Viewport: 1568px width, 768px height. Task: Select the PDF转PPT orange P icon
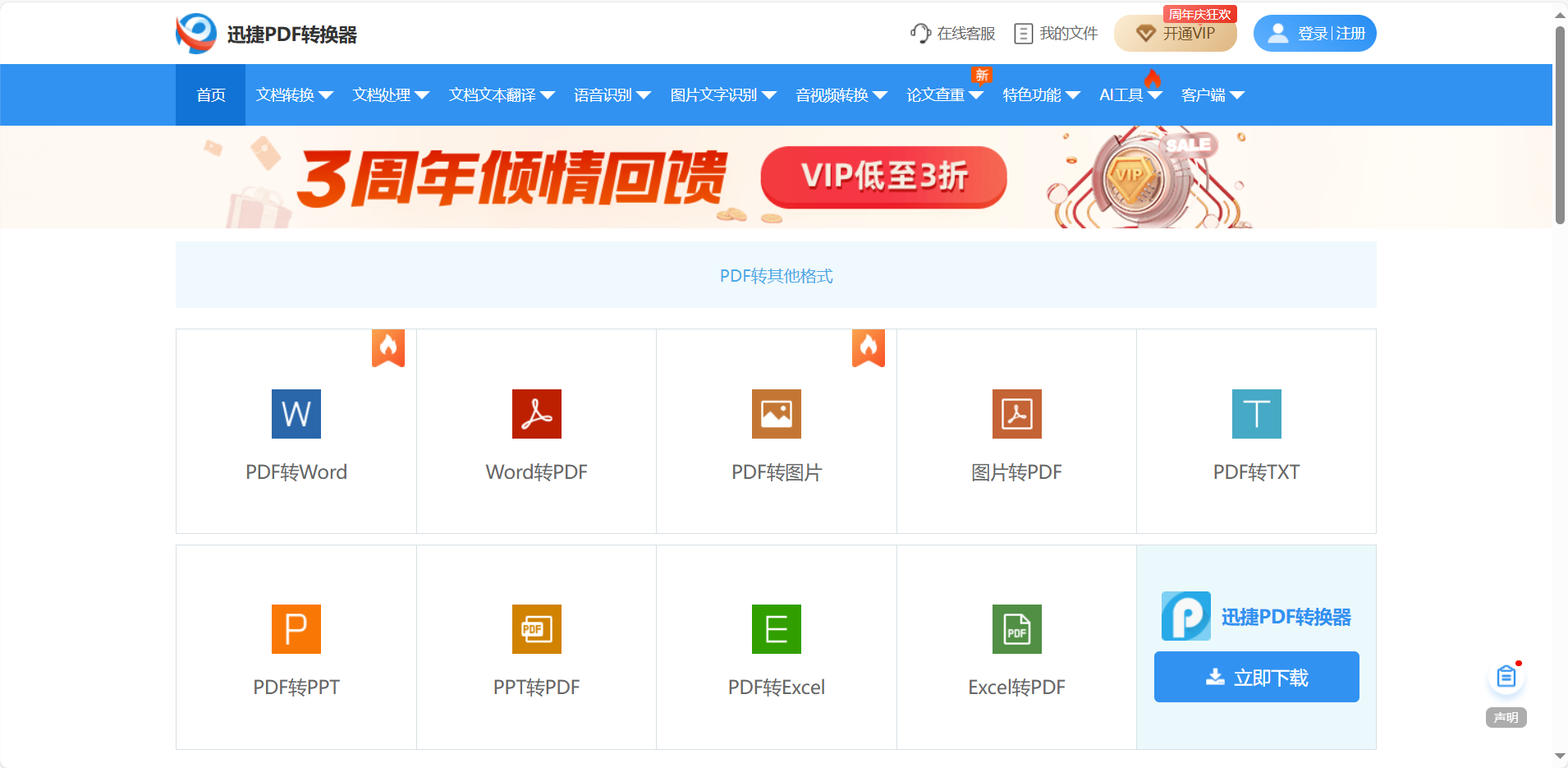tap(296, 629)
